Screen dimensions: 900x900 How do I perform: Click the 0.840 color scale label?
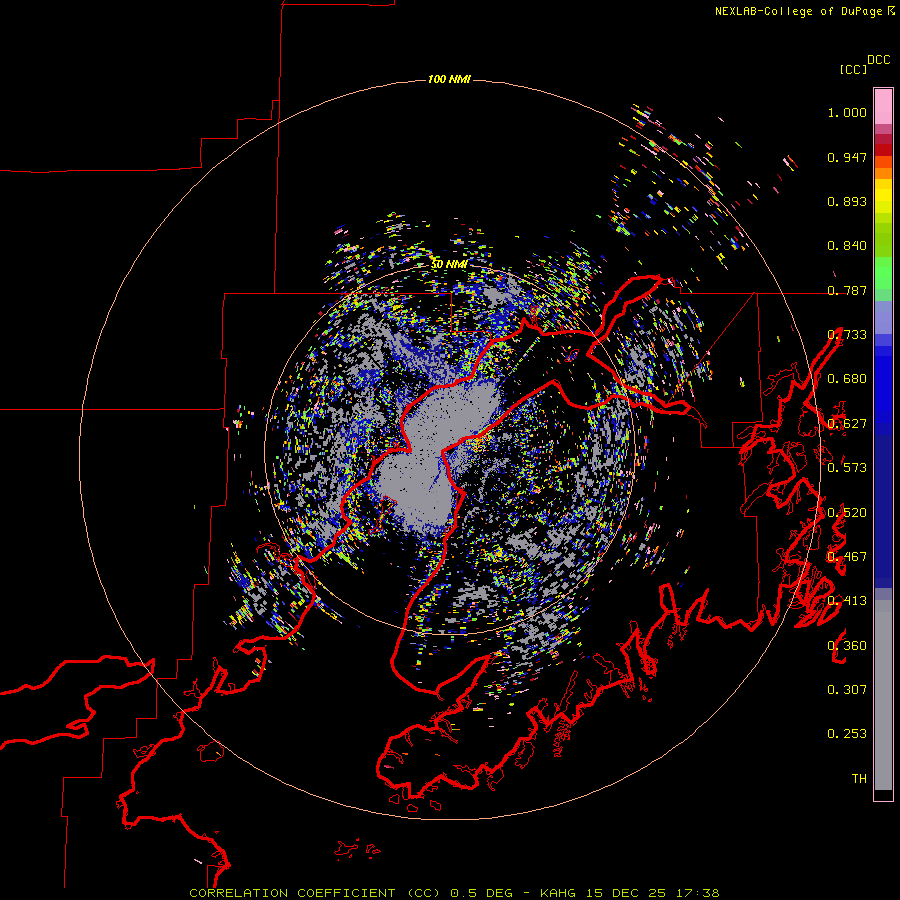(847, 246)
